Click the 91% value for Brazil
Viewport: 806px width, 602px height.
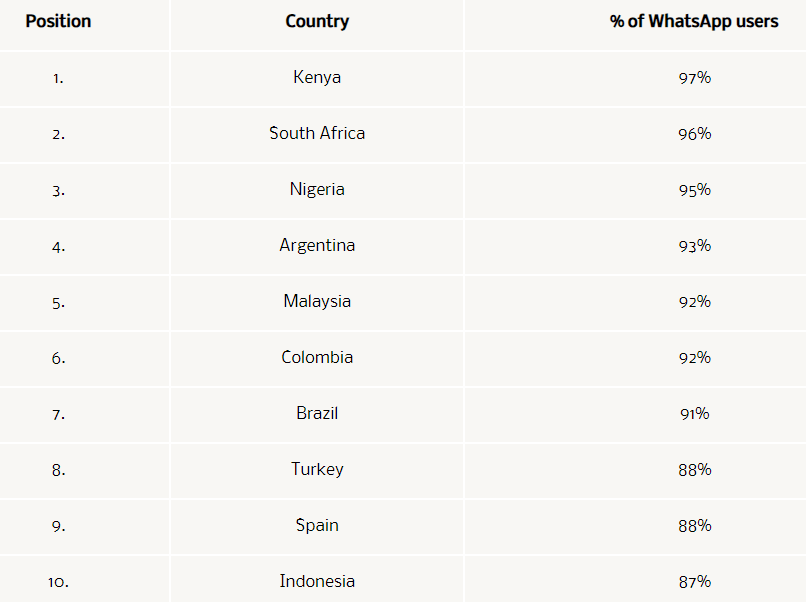point(694,413)
